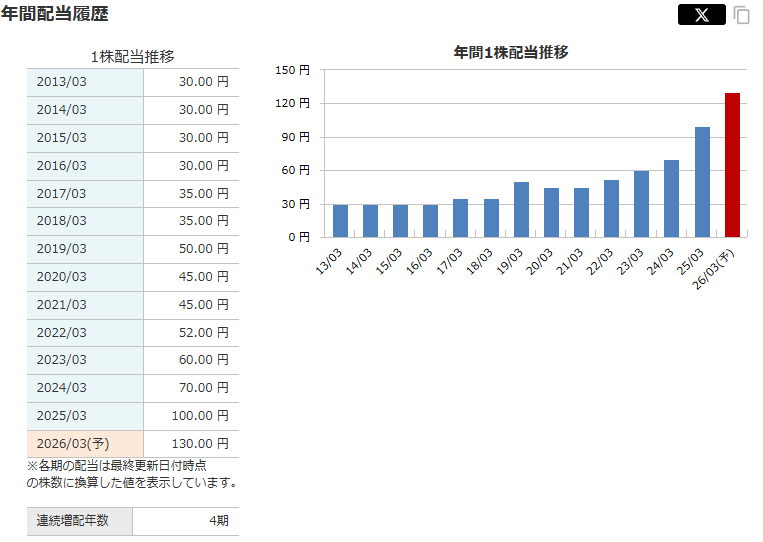This screenshot has width=763, height=542.
Task: Click the 連続増配年数 label cell
Action: (79, 521)
